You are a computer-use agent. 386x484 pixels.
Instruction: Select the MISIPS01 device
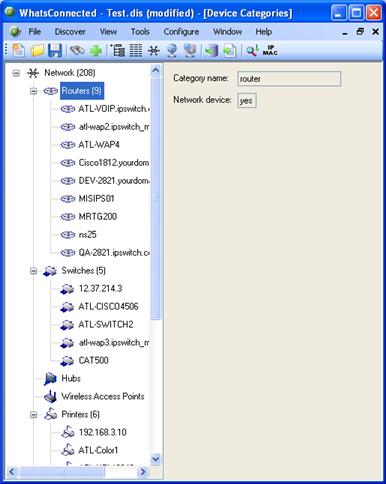tap(96, 199)
